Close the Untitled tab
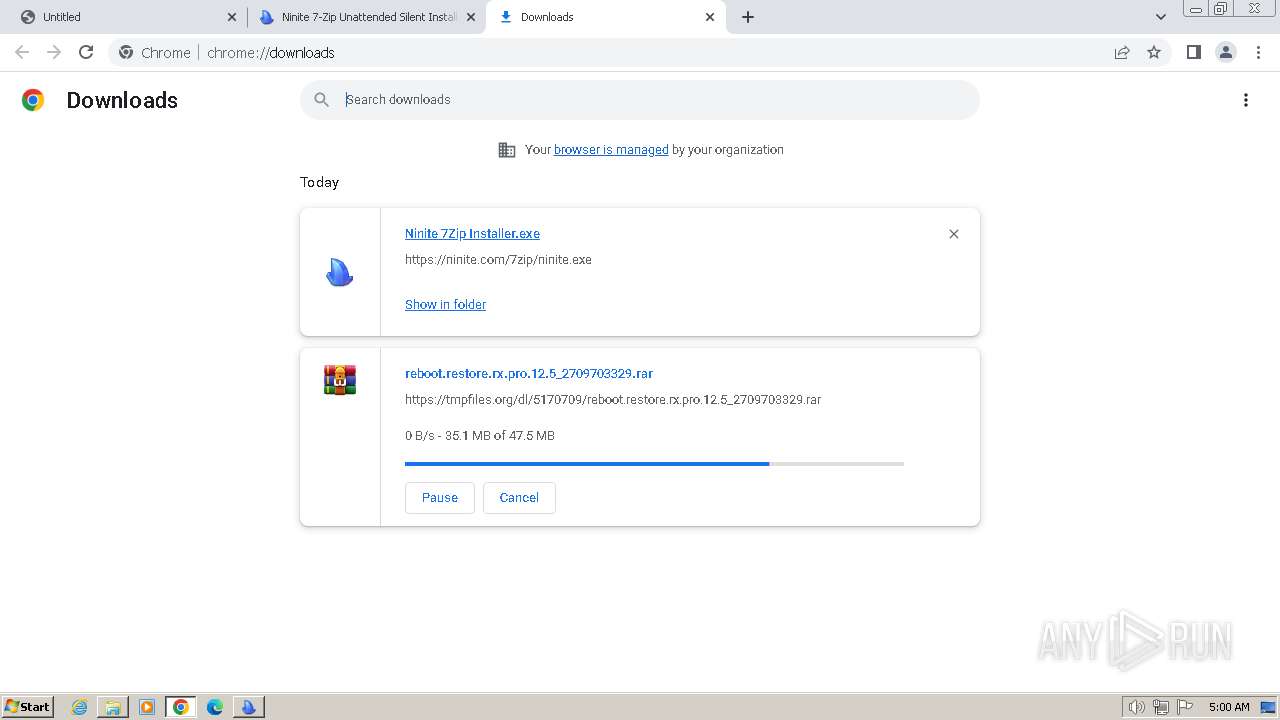1280x720 pixels. click(232, 17)
